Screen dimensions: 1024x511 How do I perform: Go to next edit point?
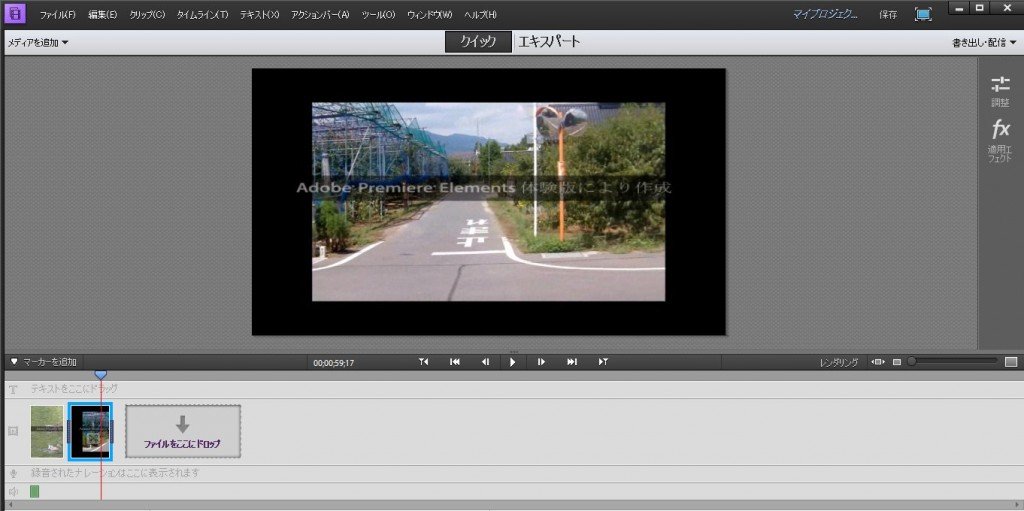tap(572, 362)
